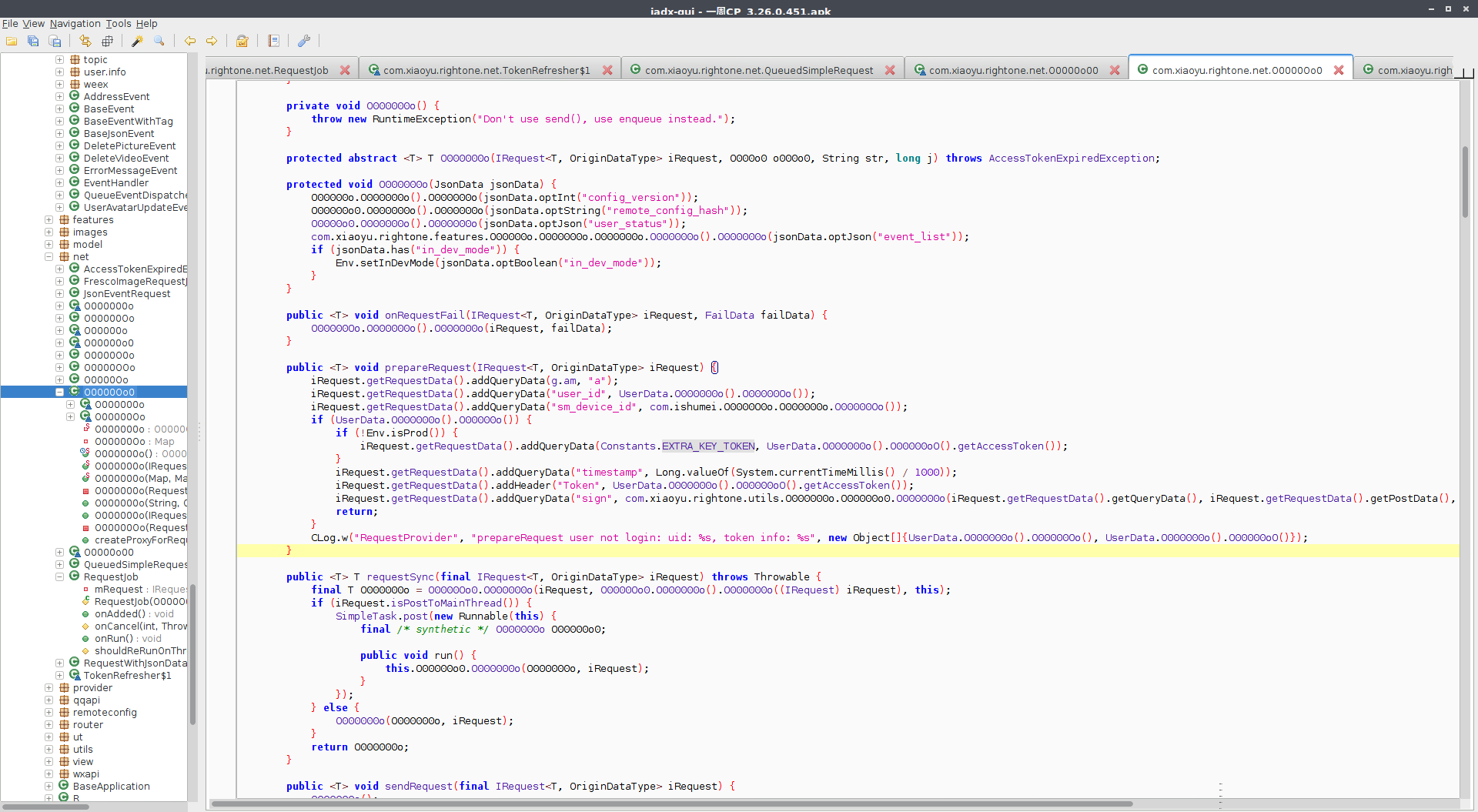Screen dimensions: 1478x812
Task: Open the Navigation menu
Action: click(x=75, y=24)
